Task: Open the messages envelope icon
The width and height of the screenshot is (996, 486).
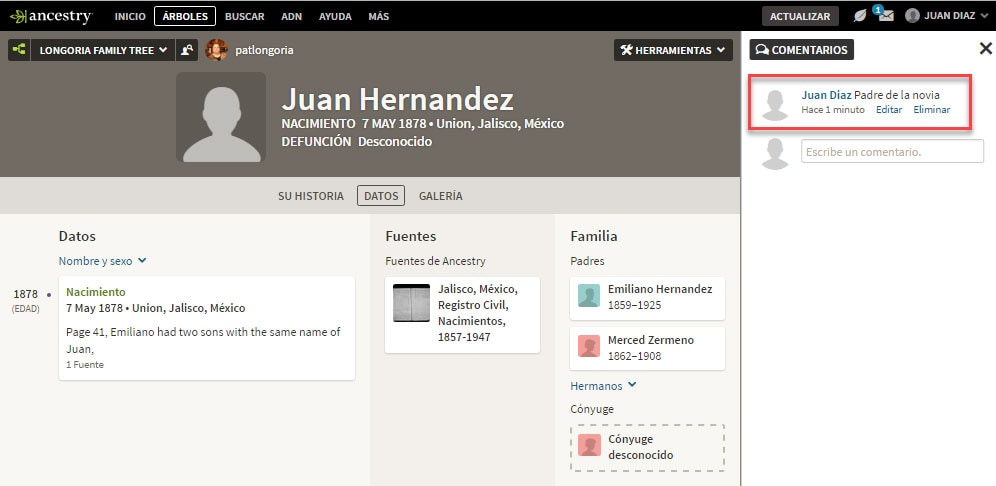Action: click(x=886, y=16)
